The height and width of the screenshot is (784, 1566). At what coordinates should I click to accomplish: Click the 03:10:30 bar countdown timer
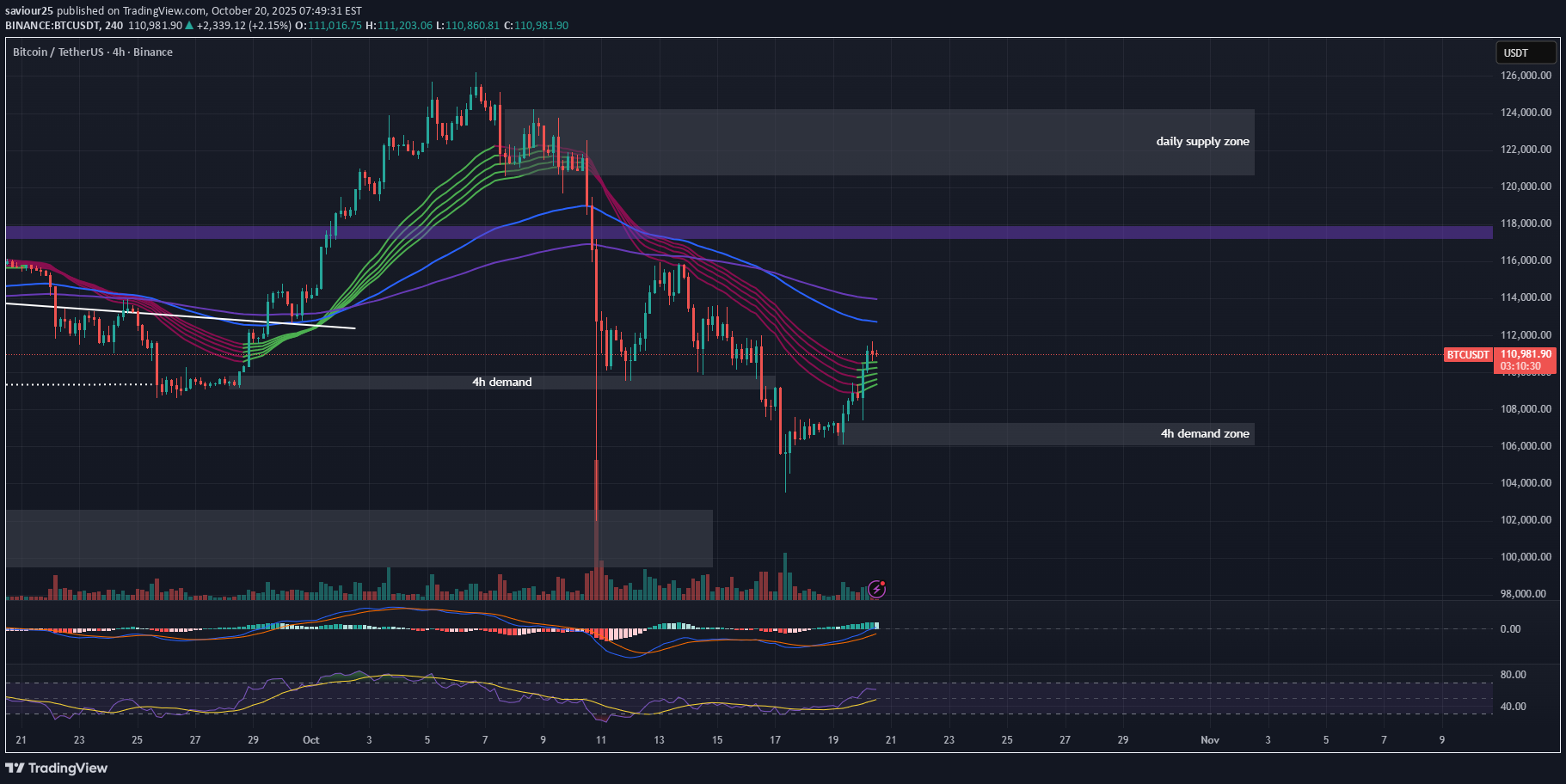(1523, 365)
